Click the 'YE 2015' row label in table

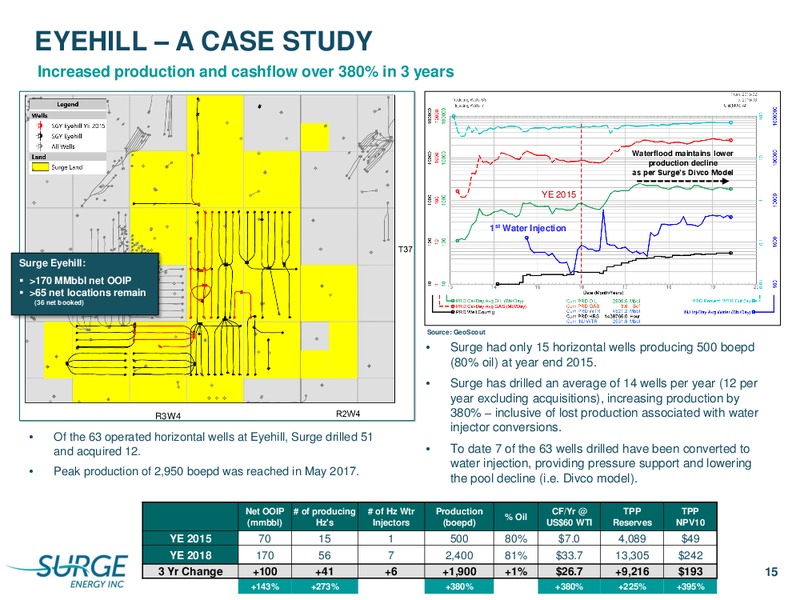click(x=190, y=539)
